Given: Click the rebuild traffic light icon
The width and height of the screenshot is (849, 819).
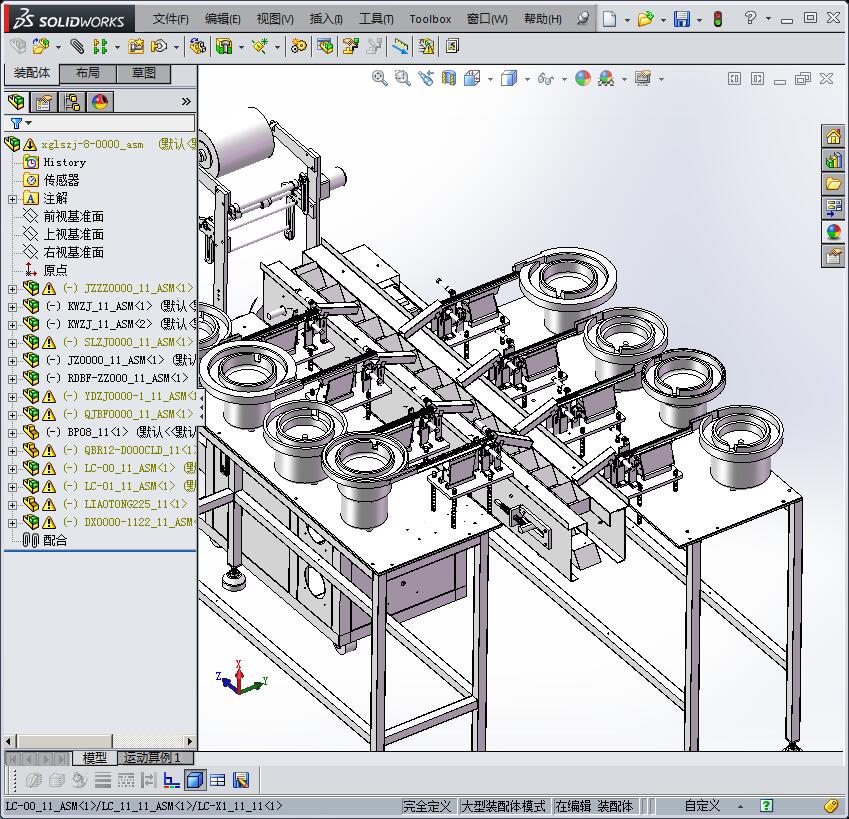Looking at the screenshot, I should pyautogui.click(x=717, y=19).
